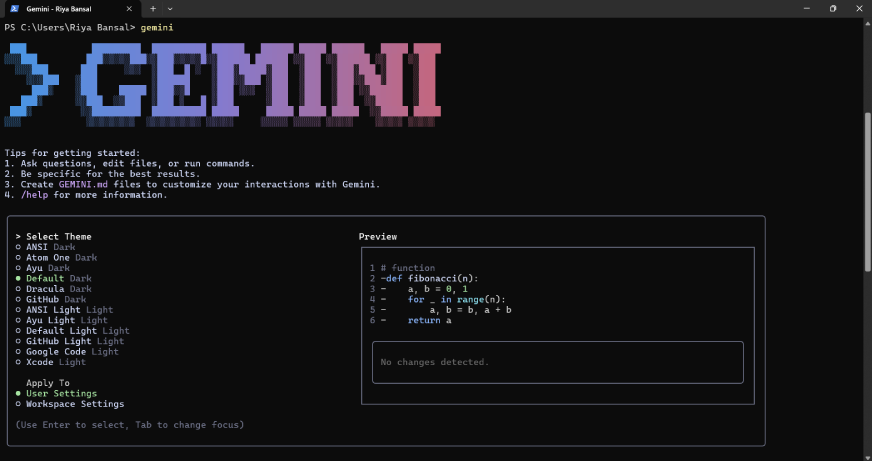Click the '/help' command text
Screen dimensions: 872x461
(34, 195)
